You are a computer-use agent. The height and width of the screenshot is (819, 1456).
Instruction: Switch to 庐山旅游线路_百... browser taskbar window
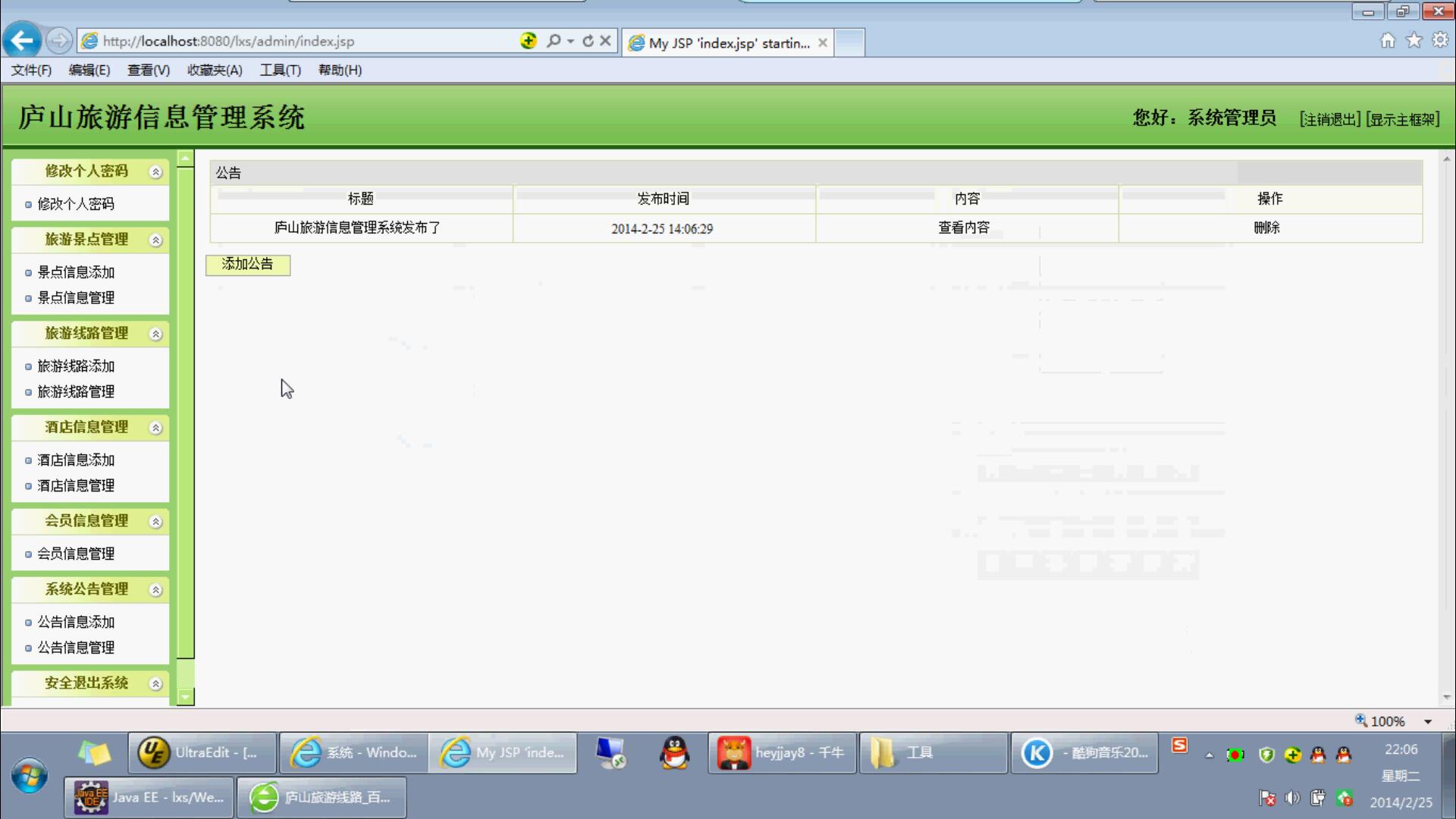(322, 798)
